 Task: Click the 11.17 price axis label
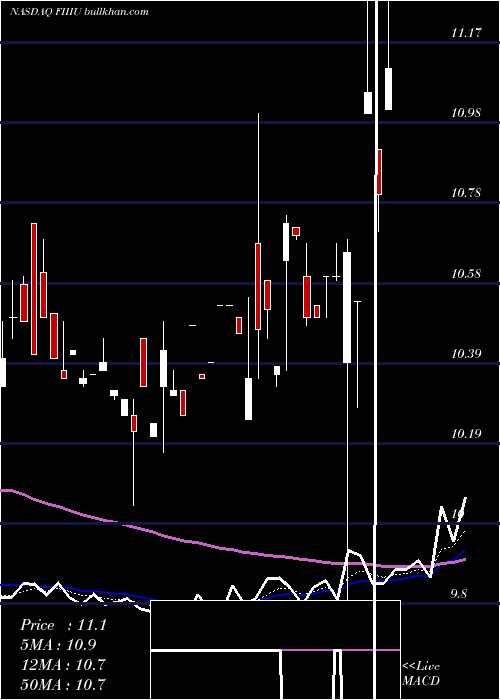466,32
